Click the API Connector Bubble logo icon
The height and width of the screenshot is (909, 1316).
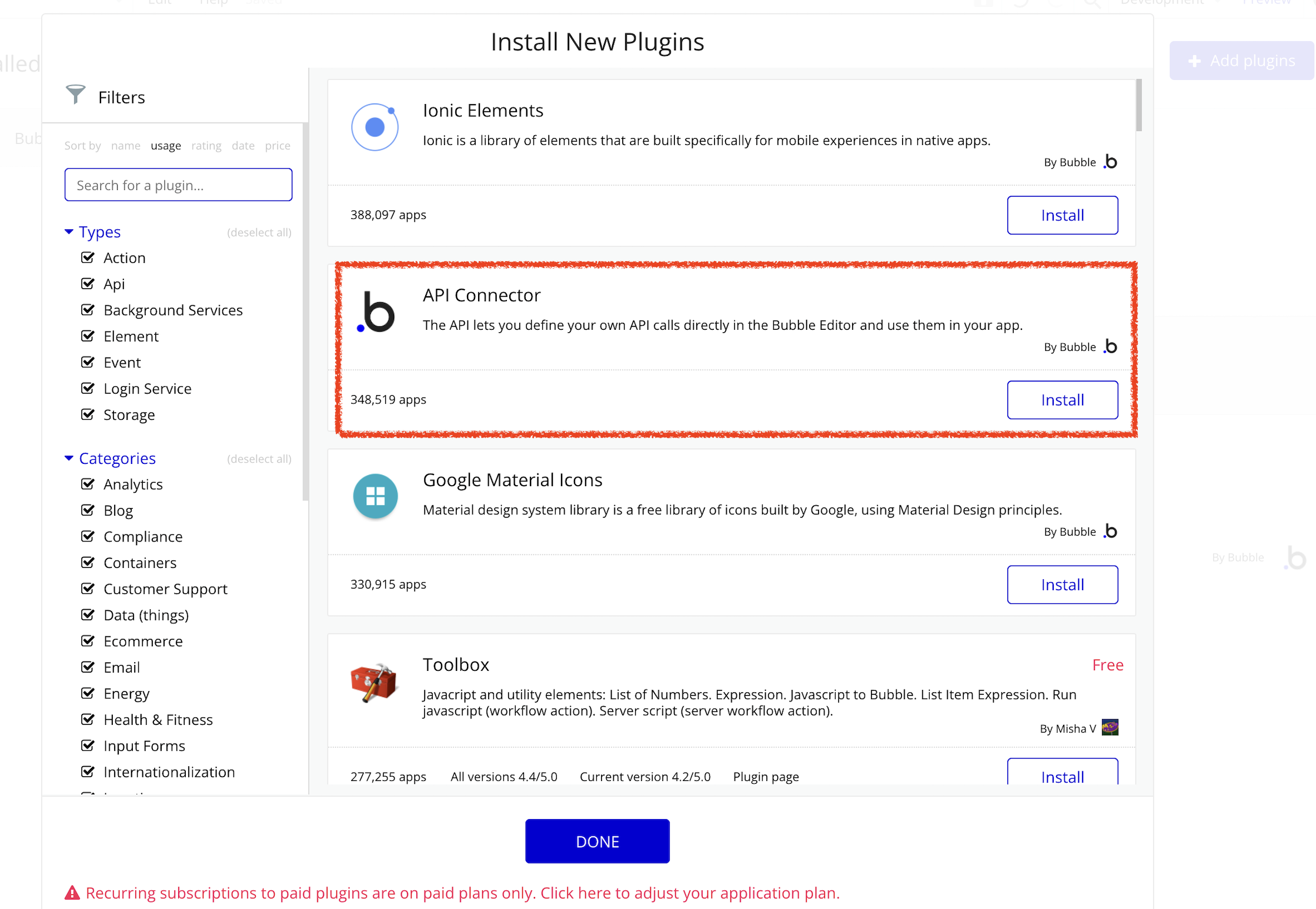[376, 312]
